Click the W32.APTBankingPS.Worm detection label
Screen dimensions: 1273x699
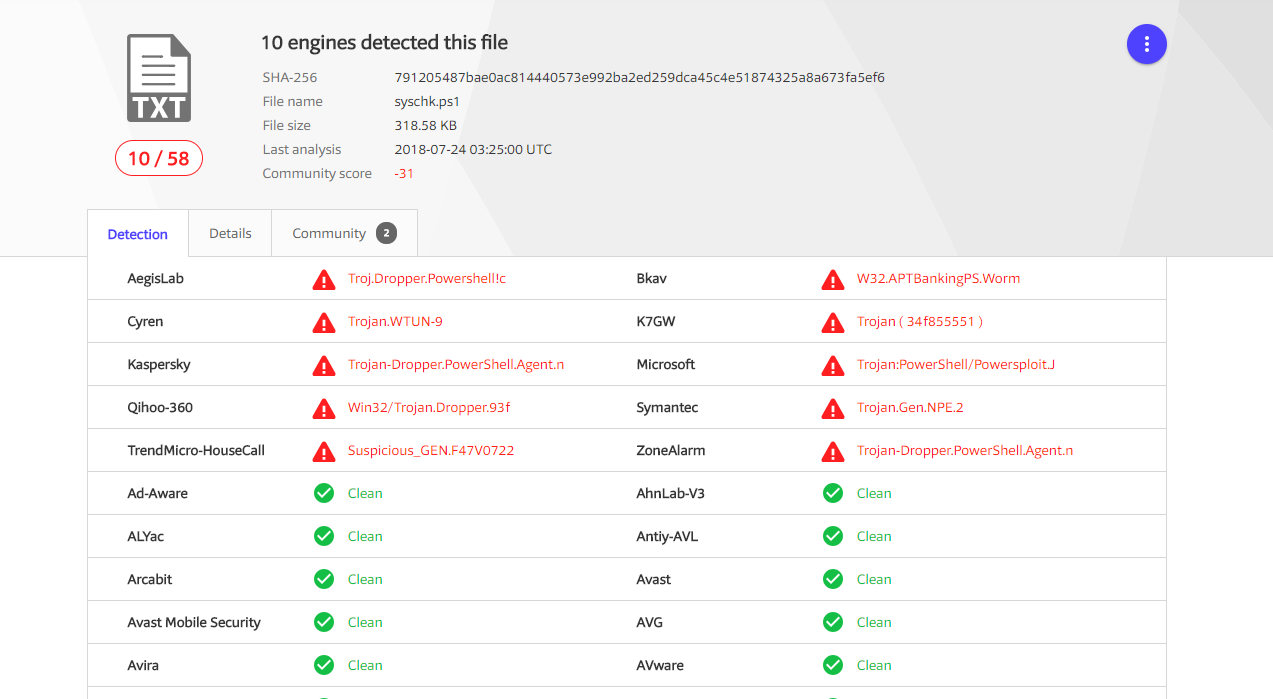pos(938,278)
